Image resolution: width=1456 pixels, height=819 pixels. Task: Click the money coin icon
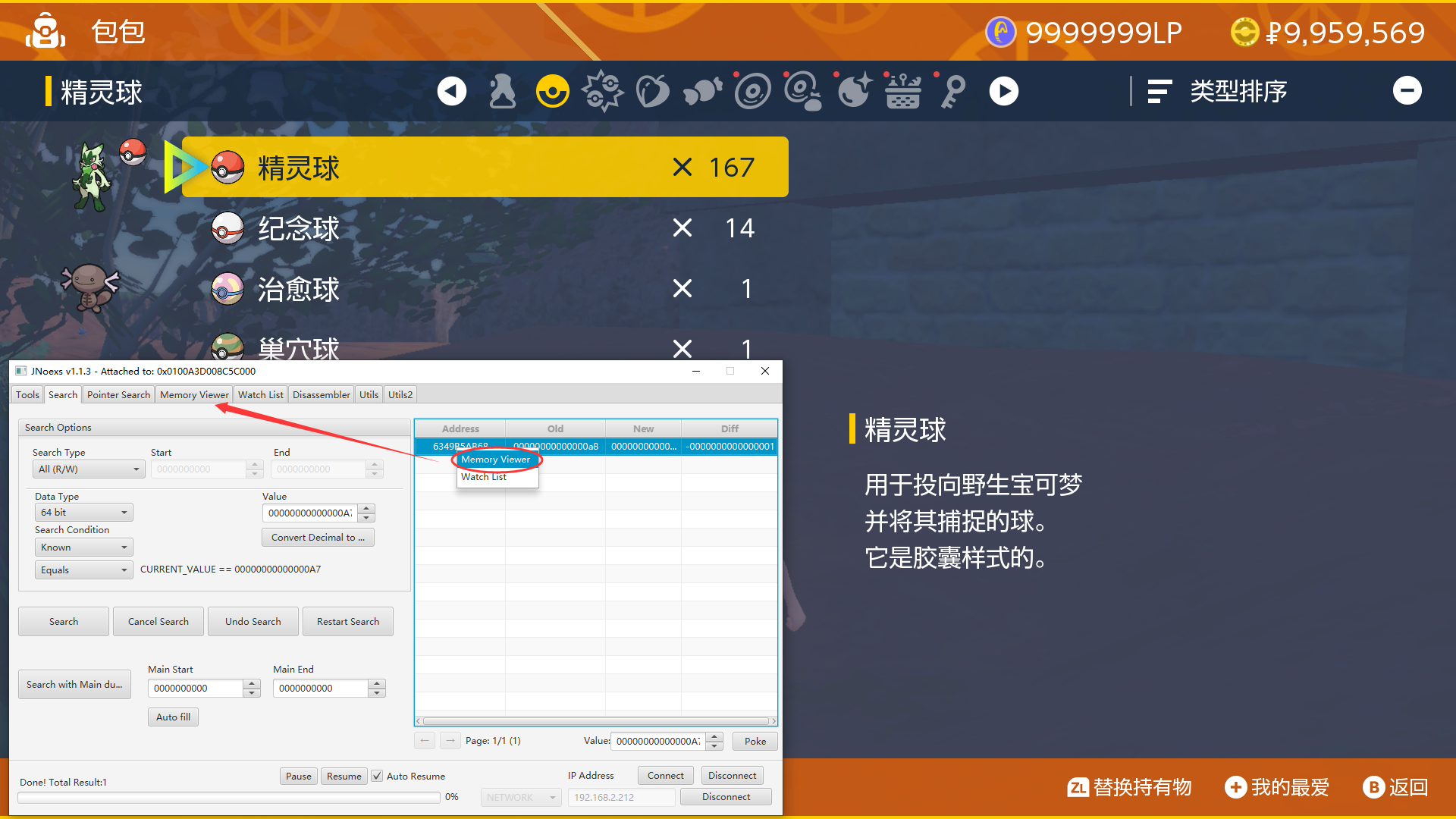[1244, 32]
